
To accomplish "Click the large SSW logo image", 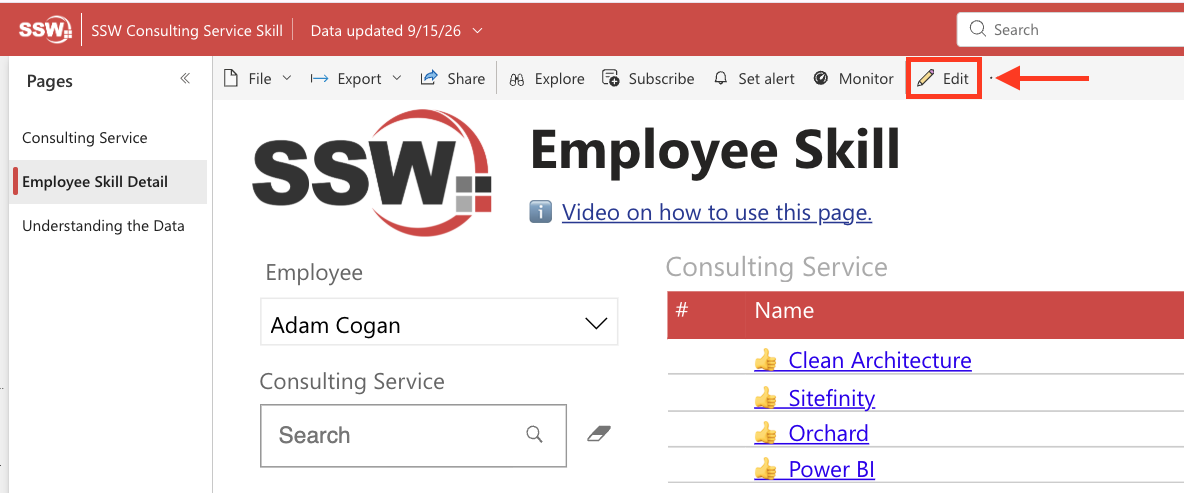I will (372, 173).
